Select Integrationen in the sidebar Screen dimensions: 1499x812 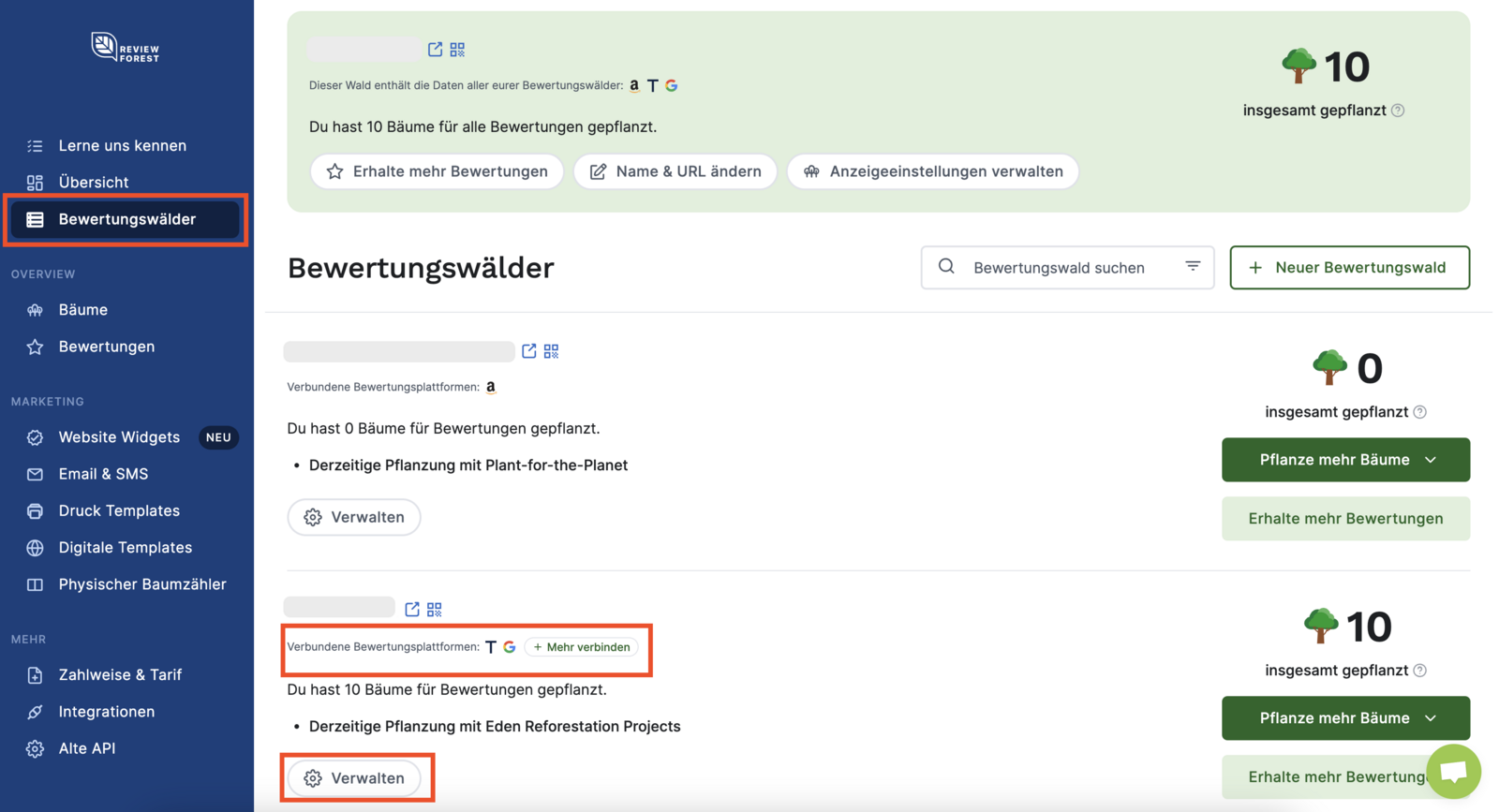(107, 712)
